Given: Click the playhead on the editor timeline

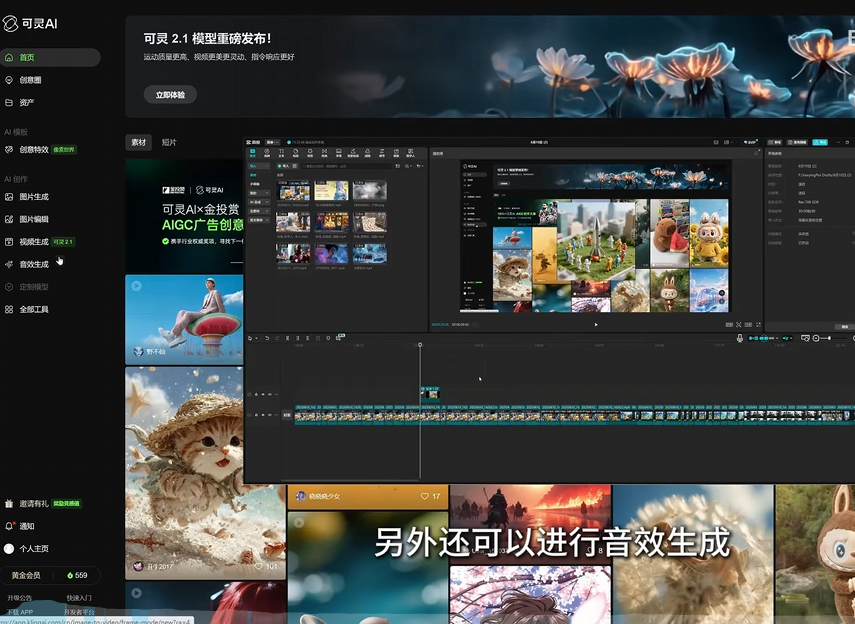Looking at the screenshot, I should pyautogui.click(x=420, y=346).
